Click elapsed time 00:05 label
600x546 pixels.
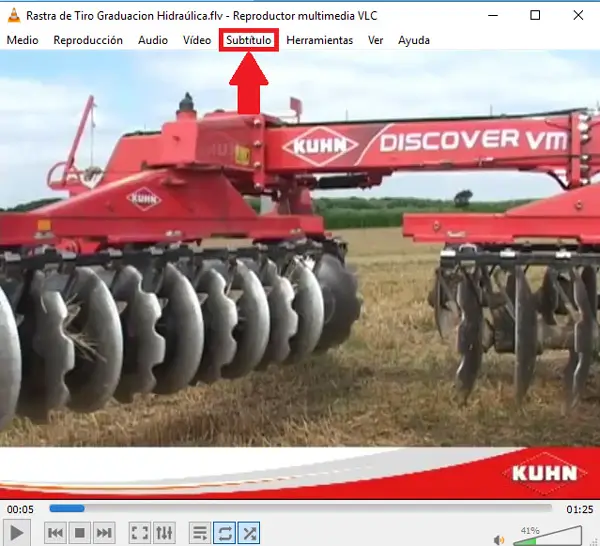20,509
